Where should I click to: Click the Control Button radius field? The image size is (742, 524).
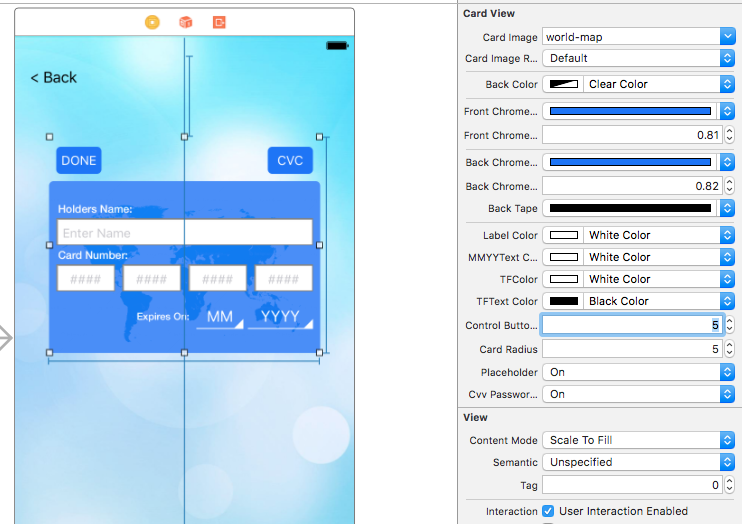(632, 325)
